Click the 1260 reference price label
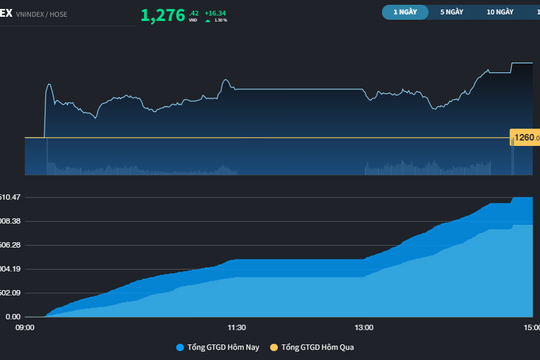Viewport: 540px width, 360px height. 525,137
